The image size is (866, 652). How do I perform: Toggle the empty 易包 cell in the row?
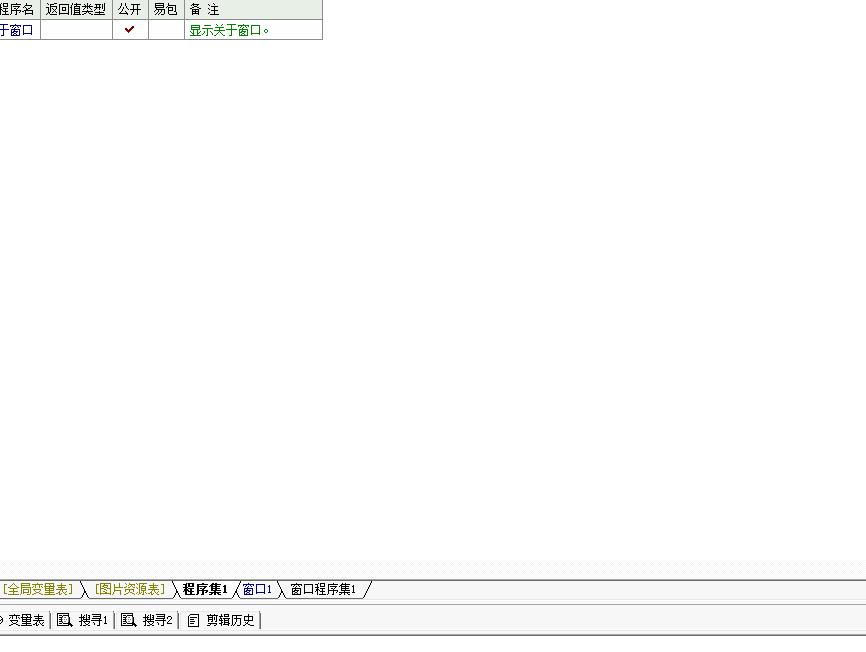(166, 30)
